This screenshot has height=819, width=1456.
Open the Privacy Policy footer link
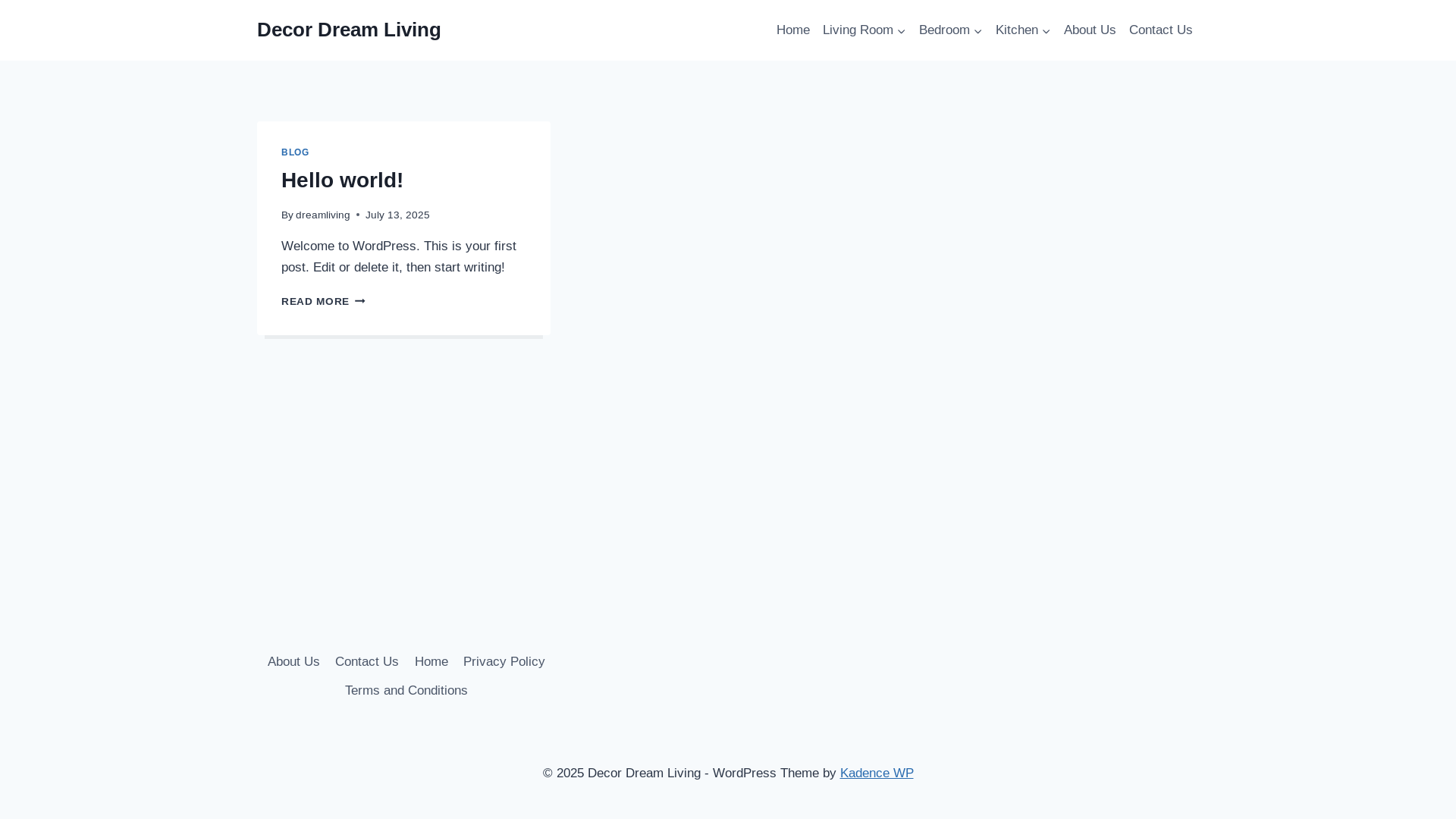504,662
